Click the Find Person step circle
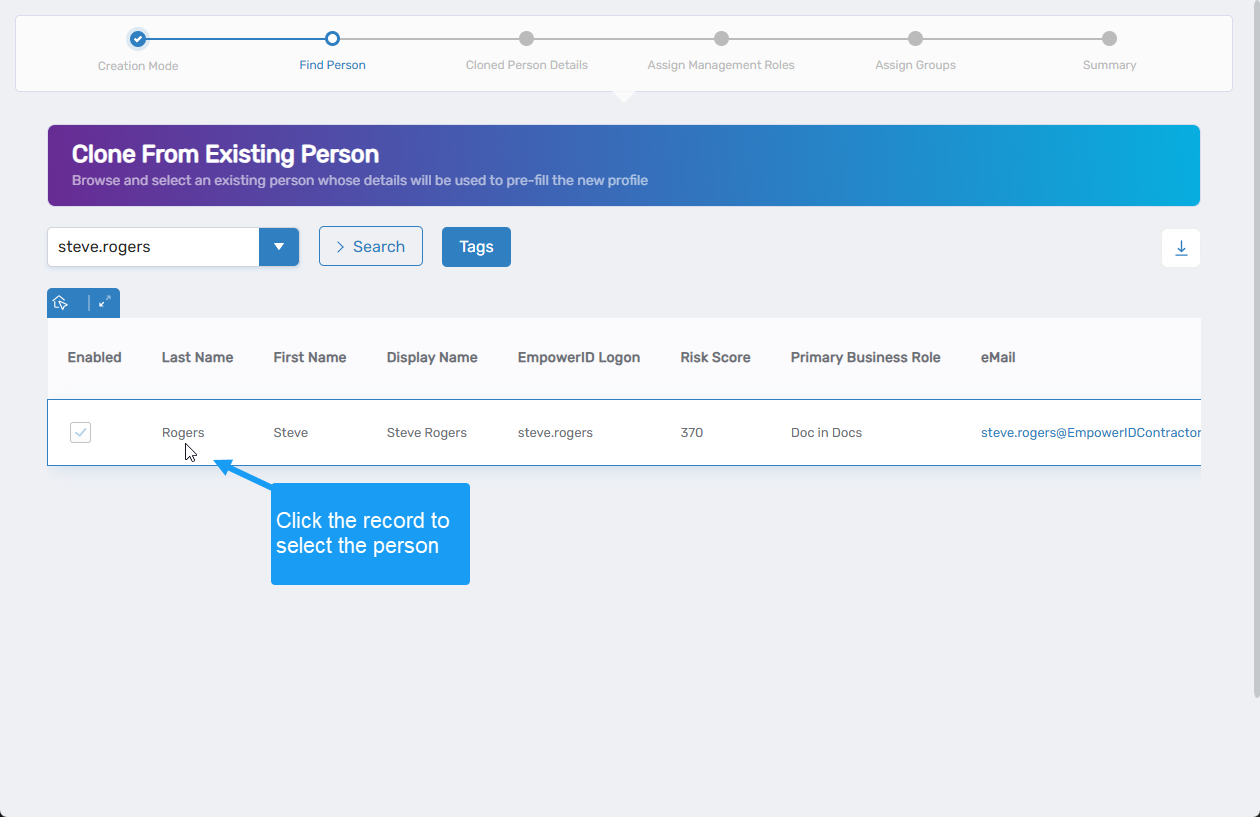This screenshot has width=1260, height=817. (332, 39)
